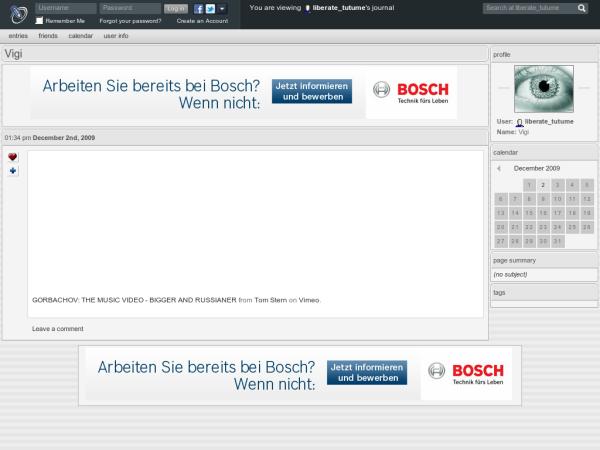The height and width of the screenshot is (450, 600).
Task: Tick the Remember Me checkbox
Action: [39, 21]
